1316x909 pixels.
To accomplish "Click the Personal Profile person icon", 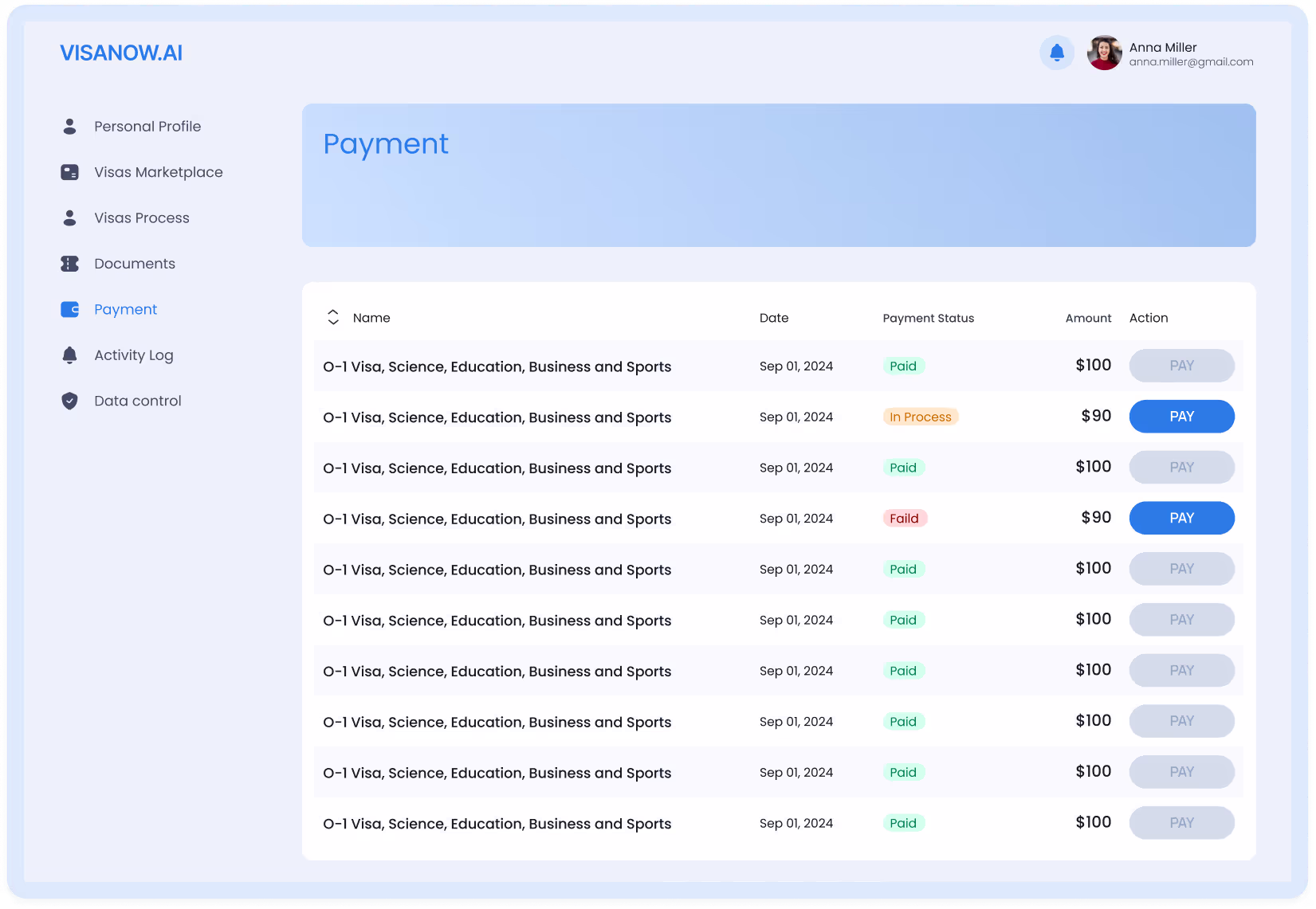I will click(69, 127).
